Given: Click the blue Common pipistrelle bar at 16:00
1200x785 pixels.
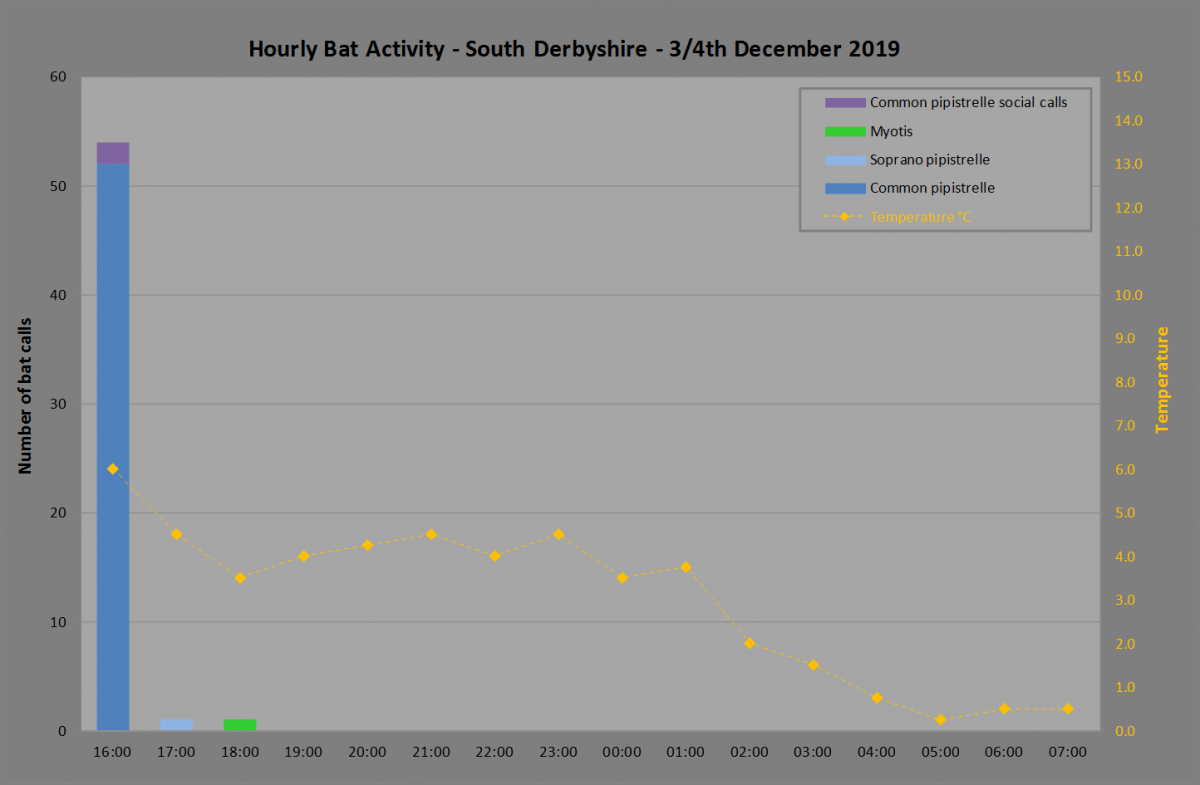Looking at the screenshot, I should point(113,447).
